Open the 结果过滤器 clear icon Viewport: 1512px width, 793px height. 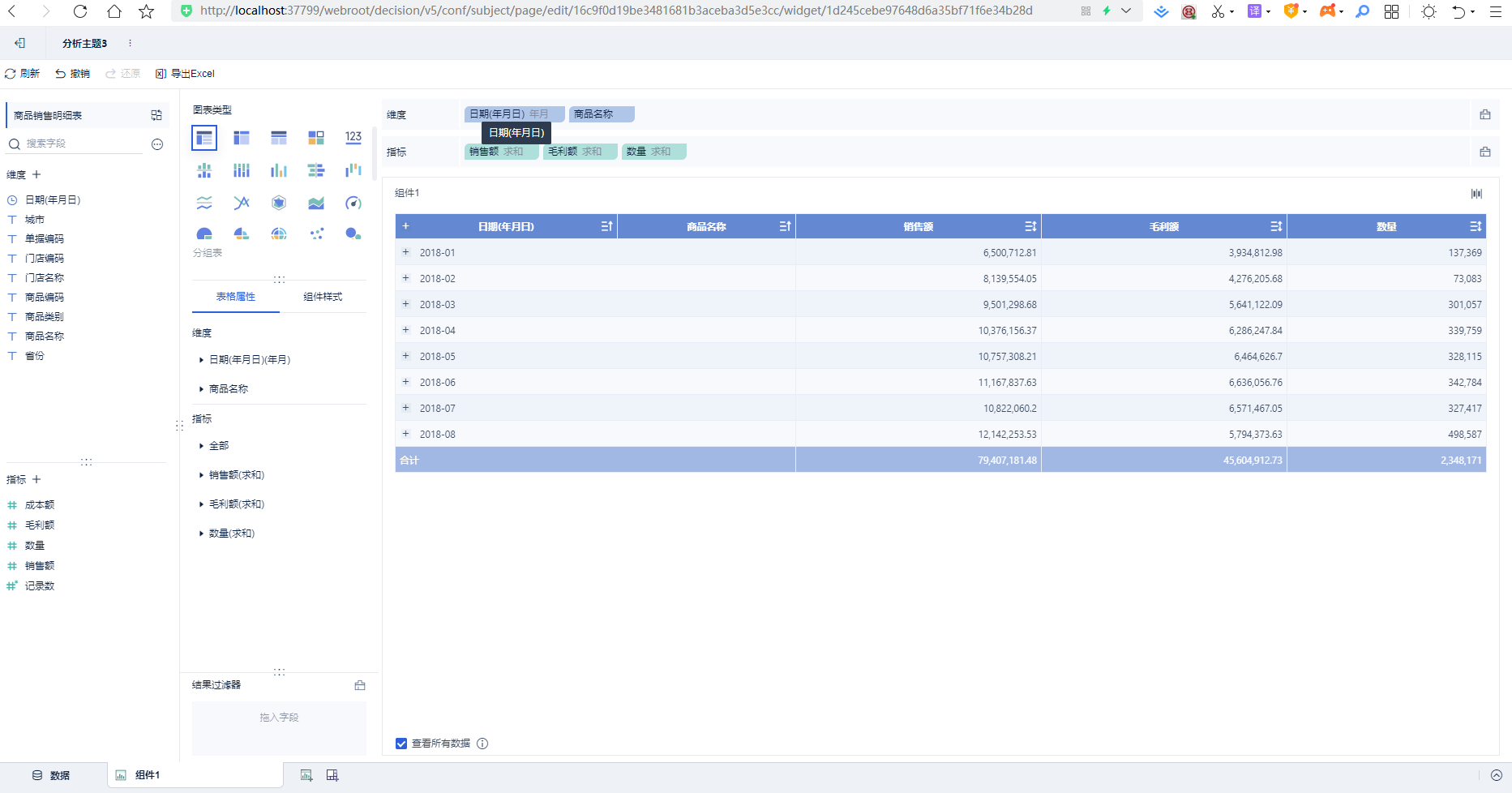360,685
